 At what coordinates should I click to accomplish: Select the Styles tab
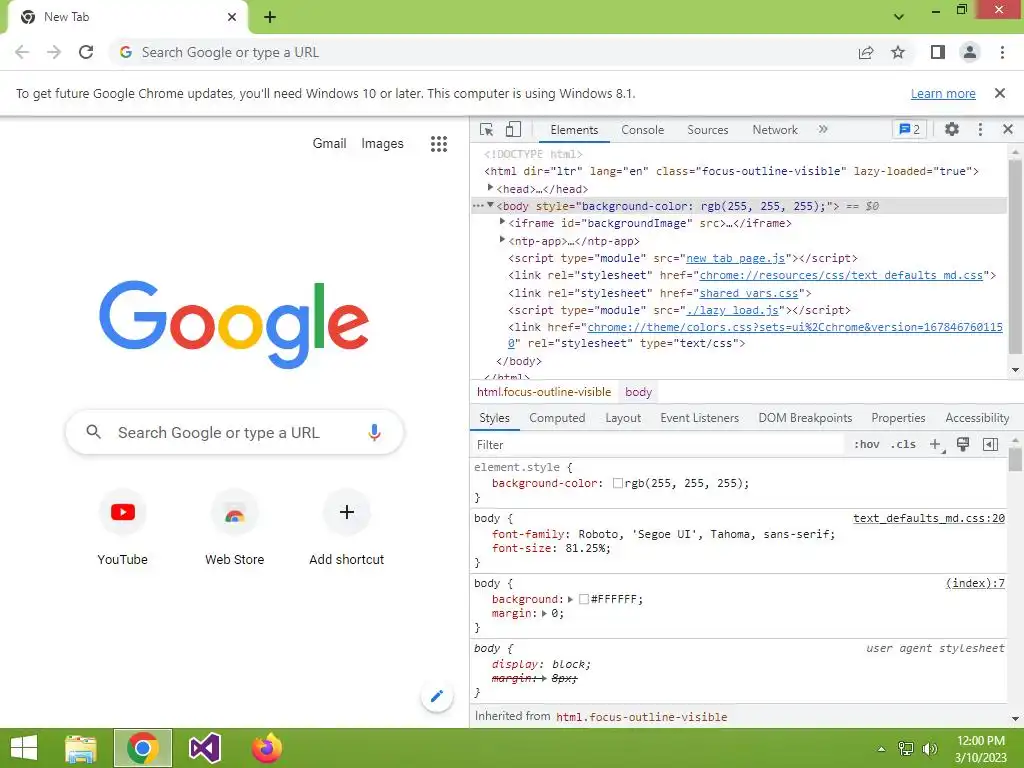pos(494,418)
